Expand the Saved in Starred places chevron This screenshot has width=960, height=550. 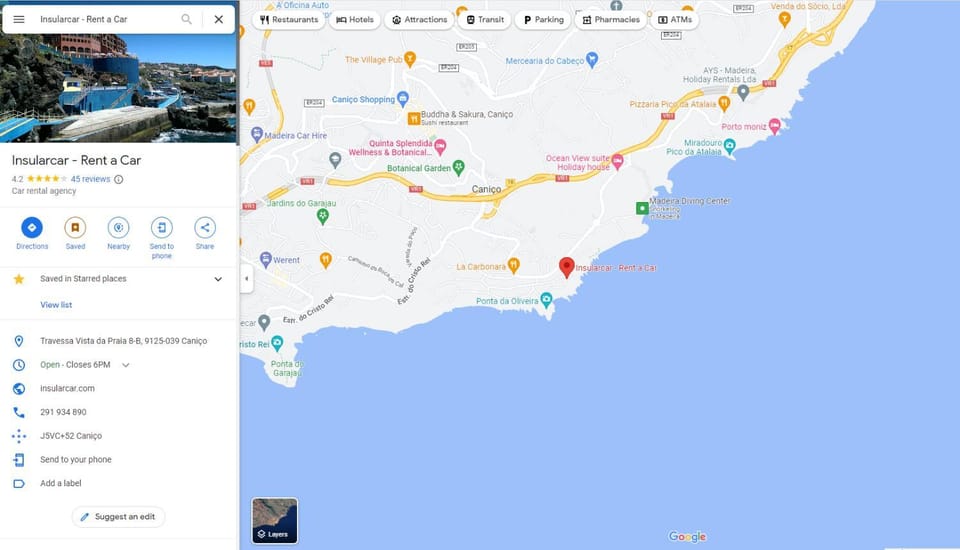[x=218, y=279]
